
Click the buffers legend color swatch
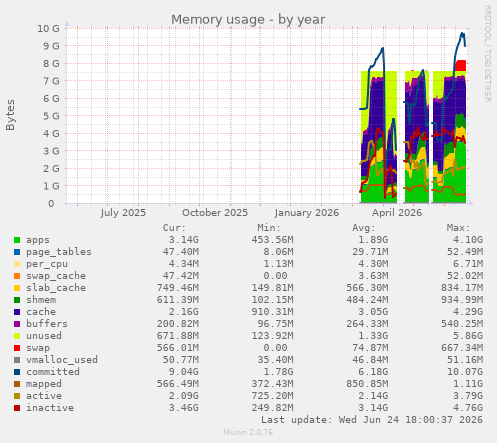(x=17, y=324)
